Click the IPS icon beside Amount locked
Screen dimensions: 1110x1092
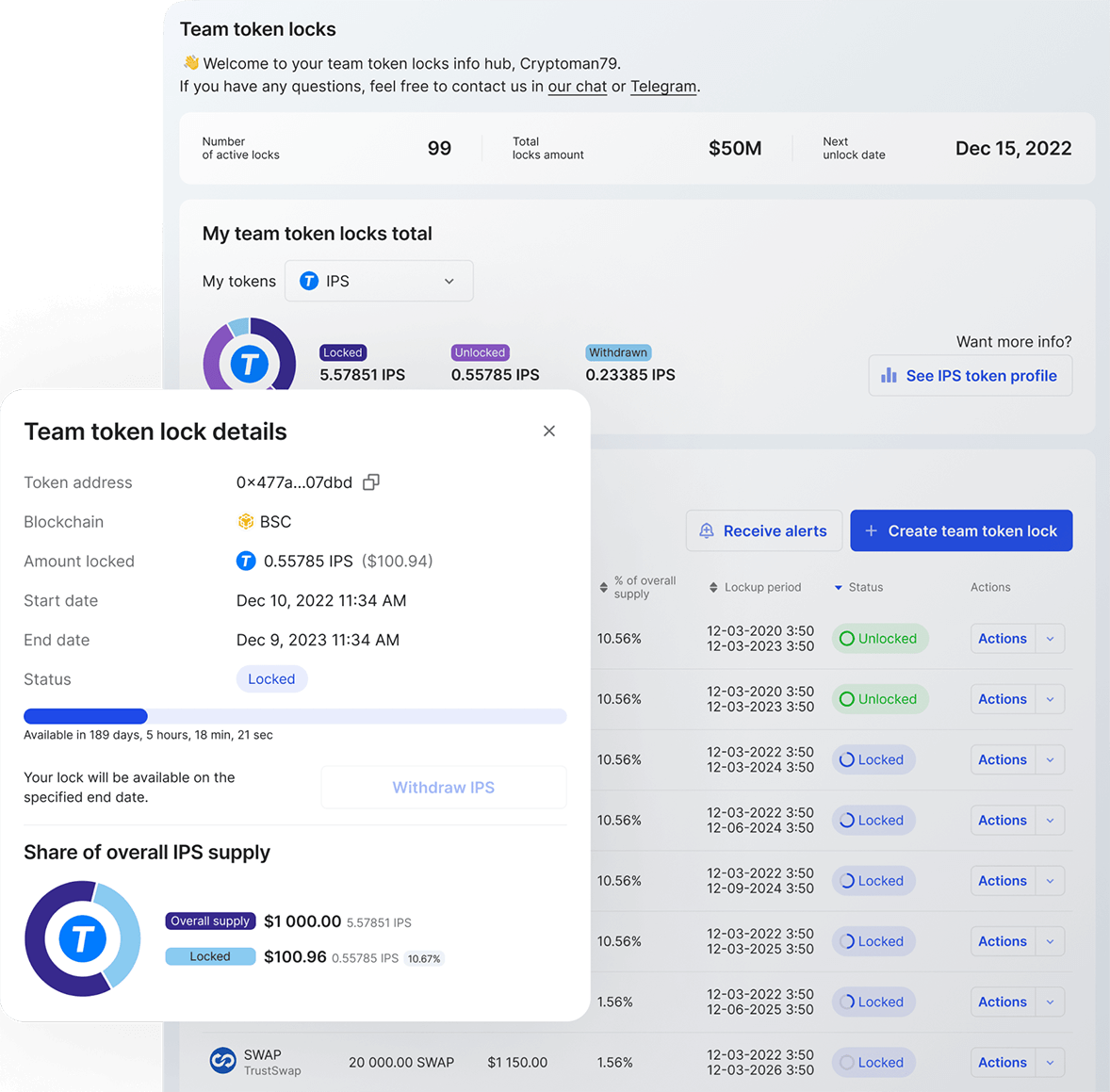(x=246, y=562)
